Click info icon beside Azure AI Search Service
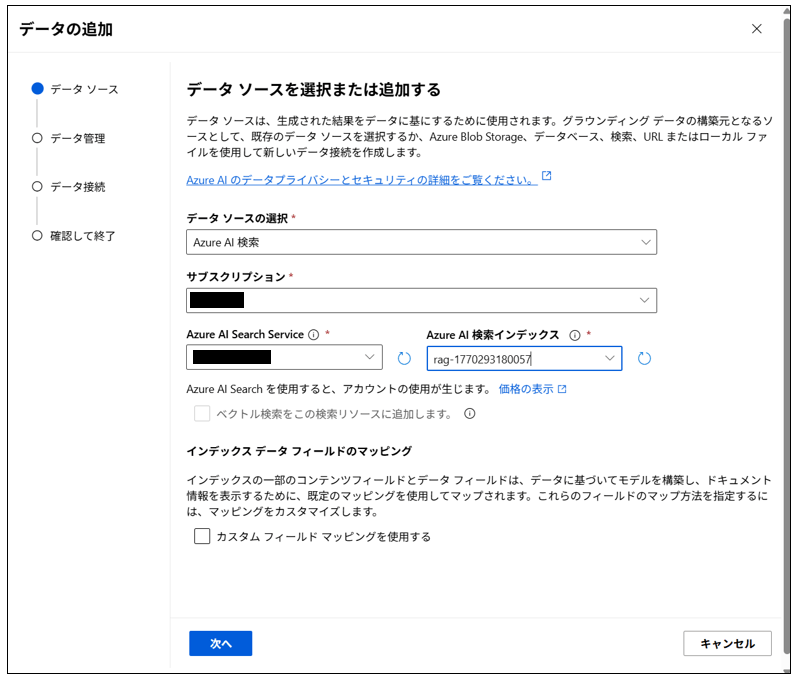Screen dimensions: 798x682 coord(313,335)
